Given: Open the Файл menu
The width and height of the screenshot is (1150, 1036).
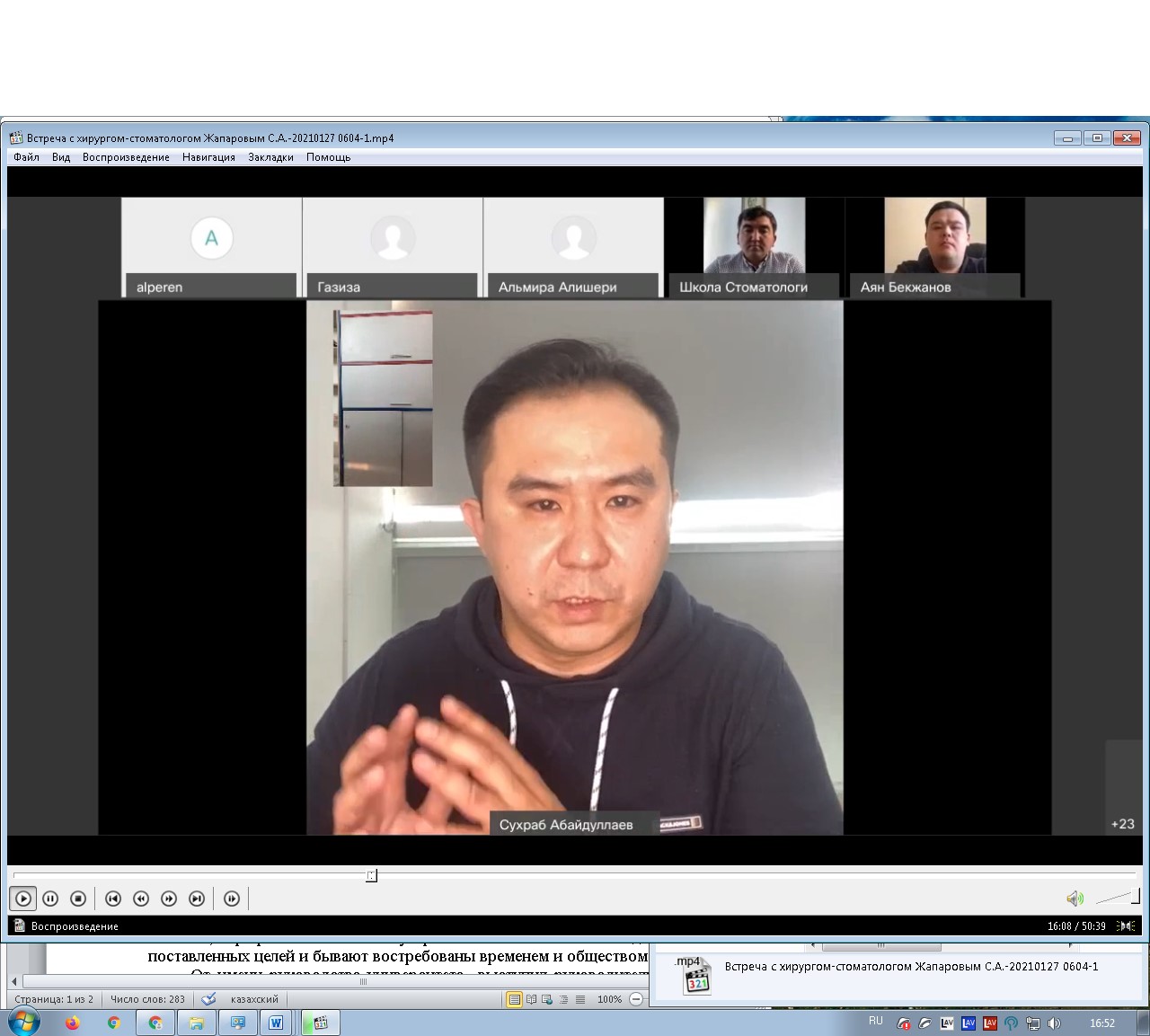Looking at the screenshot, I should click(26, 157).
